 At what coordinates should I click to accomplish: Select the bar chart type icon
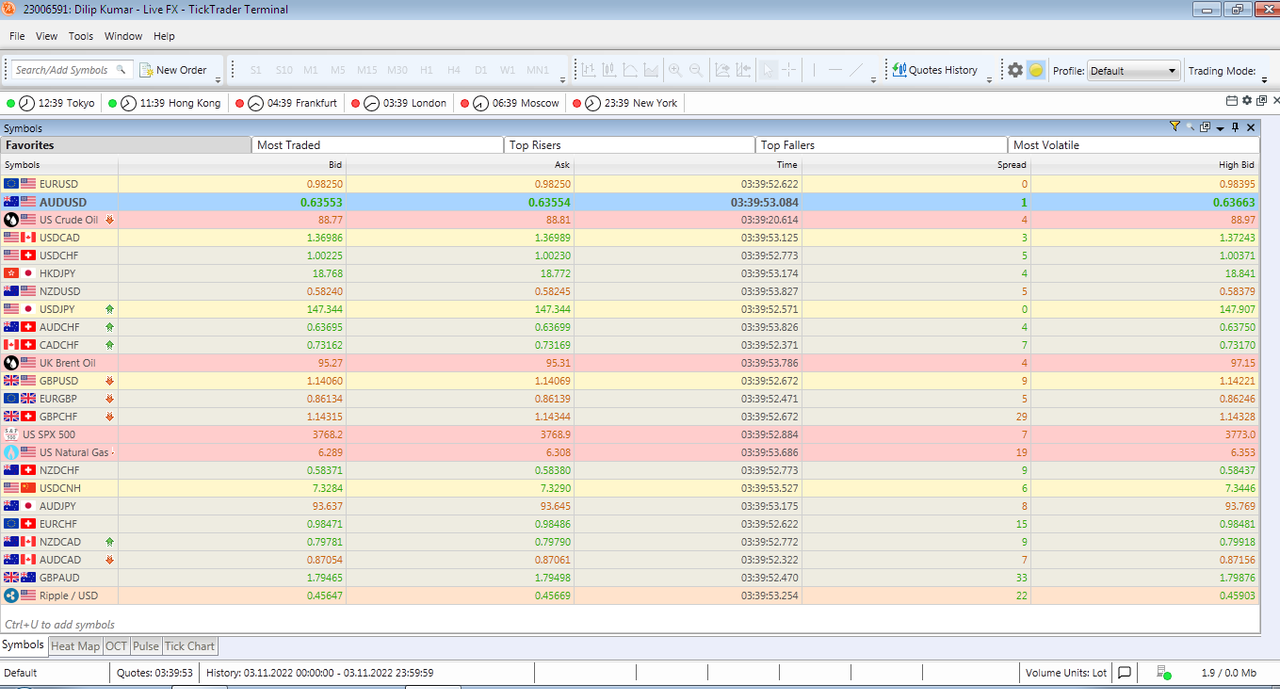click(x=589, y=70)
